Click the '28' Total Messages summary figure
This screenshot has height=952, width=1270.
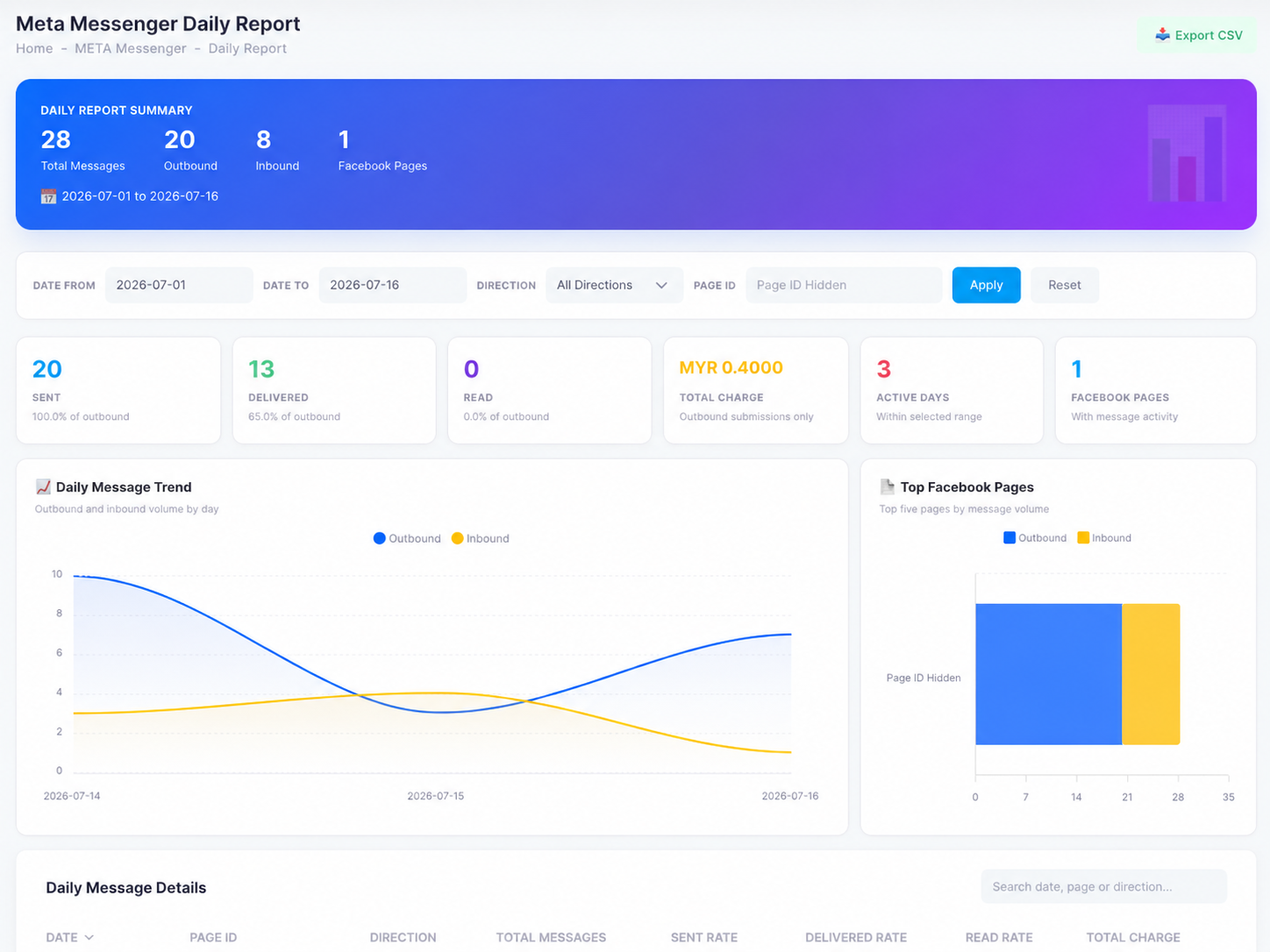coord(56,139)
